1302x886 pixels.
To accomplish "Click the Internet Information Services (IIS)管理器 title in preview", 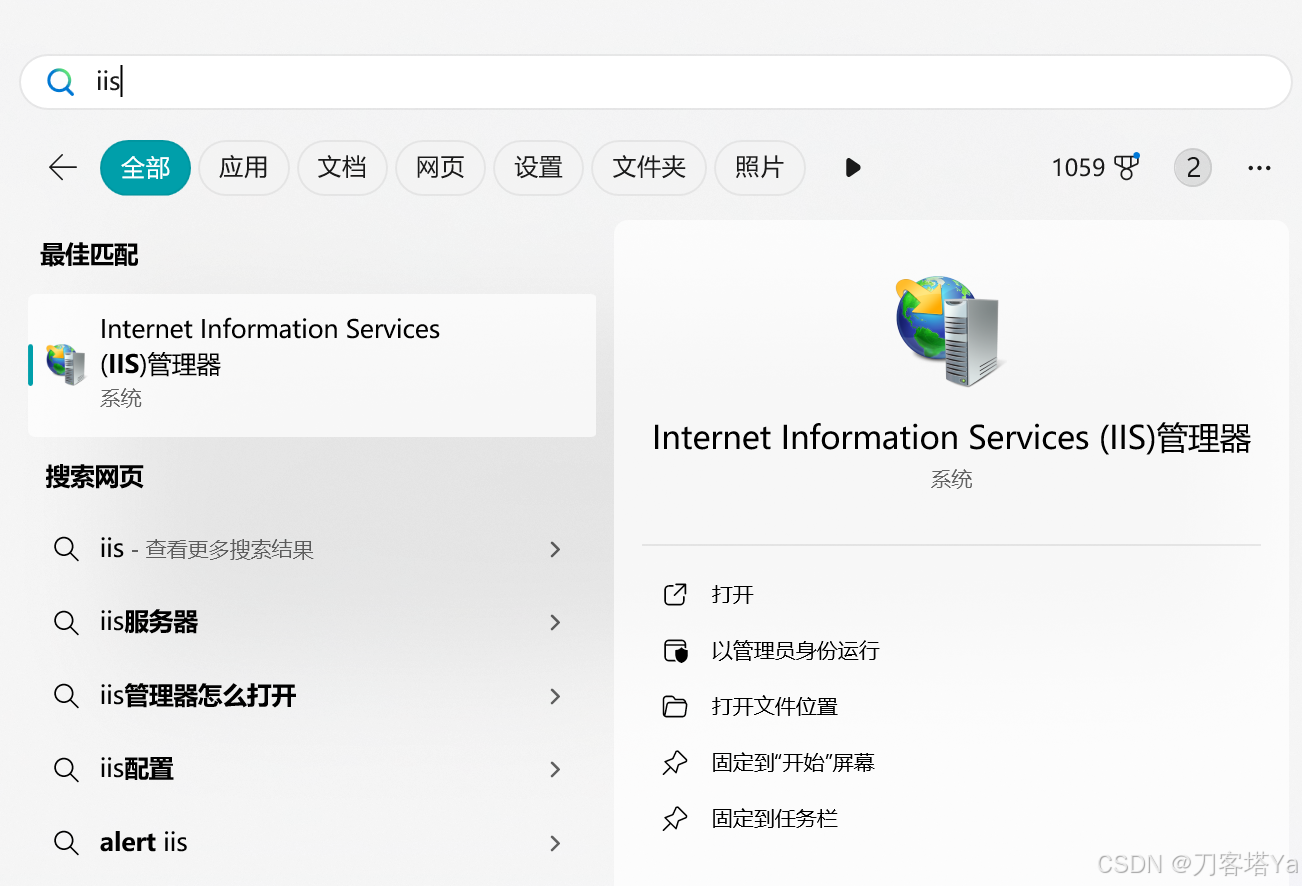I will [x=951, y=438].
